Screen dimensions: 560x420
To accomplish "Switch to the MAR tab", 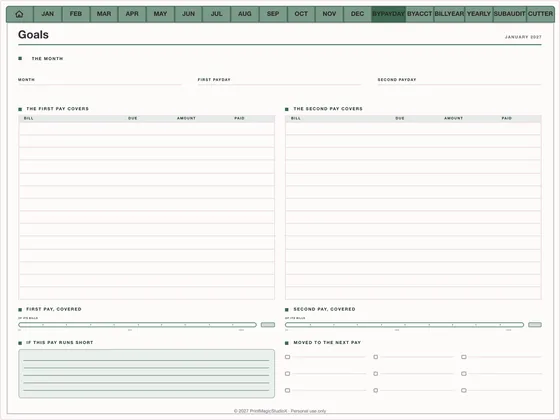I will [104, 14].
